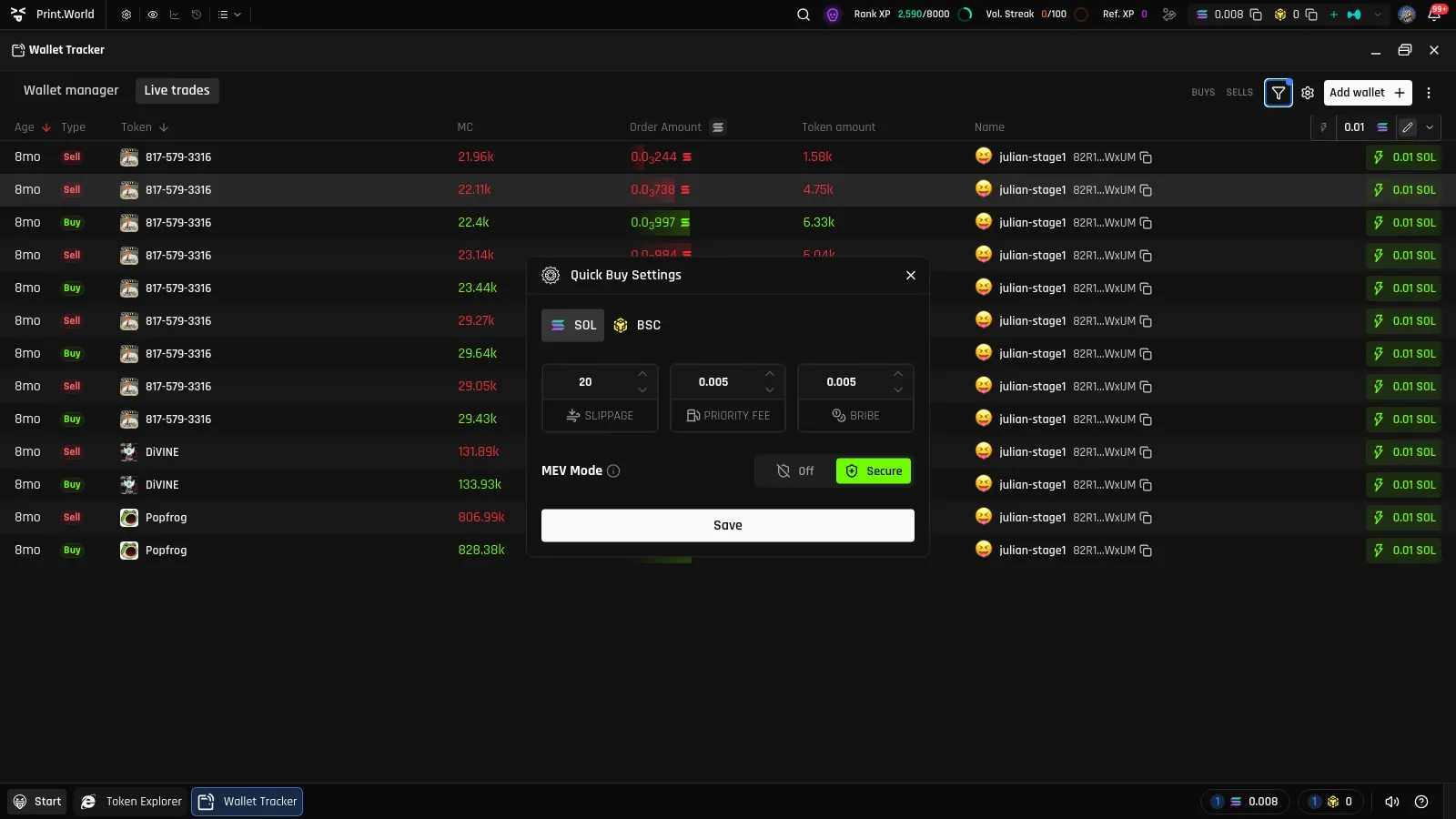Expand the list view dropdown in the top bar
This screenshot has width=1456, height=819.
click(229, 15)
